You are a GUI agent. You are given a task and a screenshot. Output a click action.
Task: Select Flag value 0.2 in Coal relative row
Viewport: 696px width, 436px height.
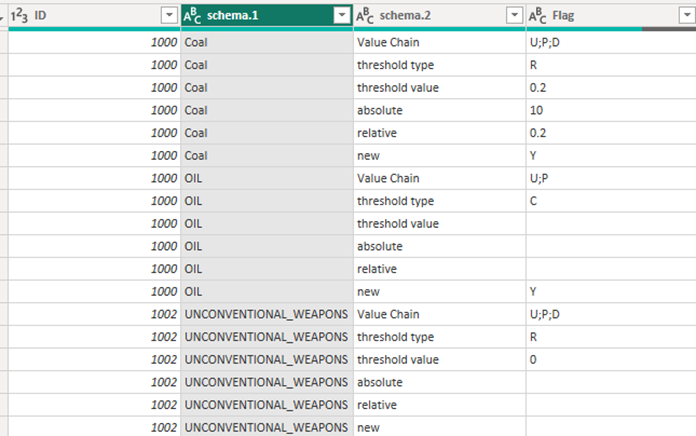(x=611, y=133)
